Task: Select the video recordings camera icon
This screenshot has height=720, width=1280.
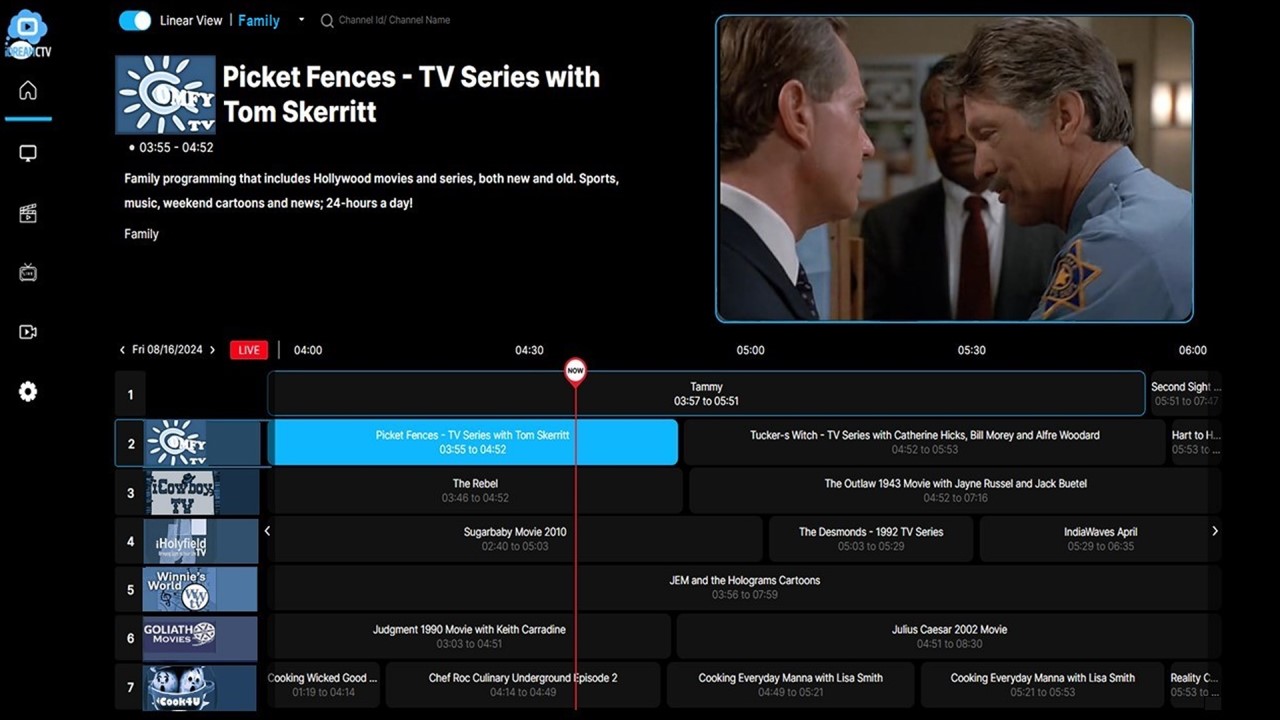Action: [27, 332]
